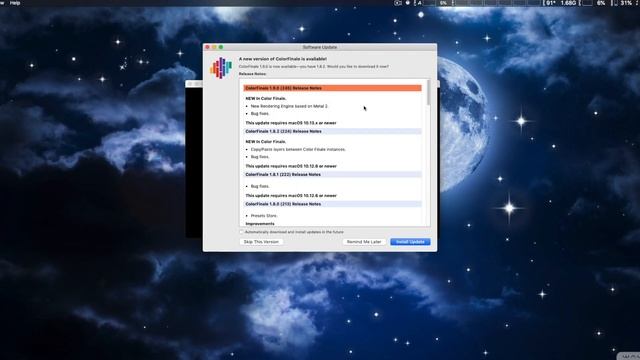Enable automatically download and install updates
Screen dimensions: 640x360
click(x=241, y=232)
